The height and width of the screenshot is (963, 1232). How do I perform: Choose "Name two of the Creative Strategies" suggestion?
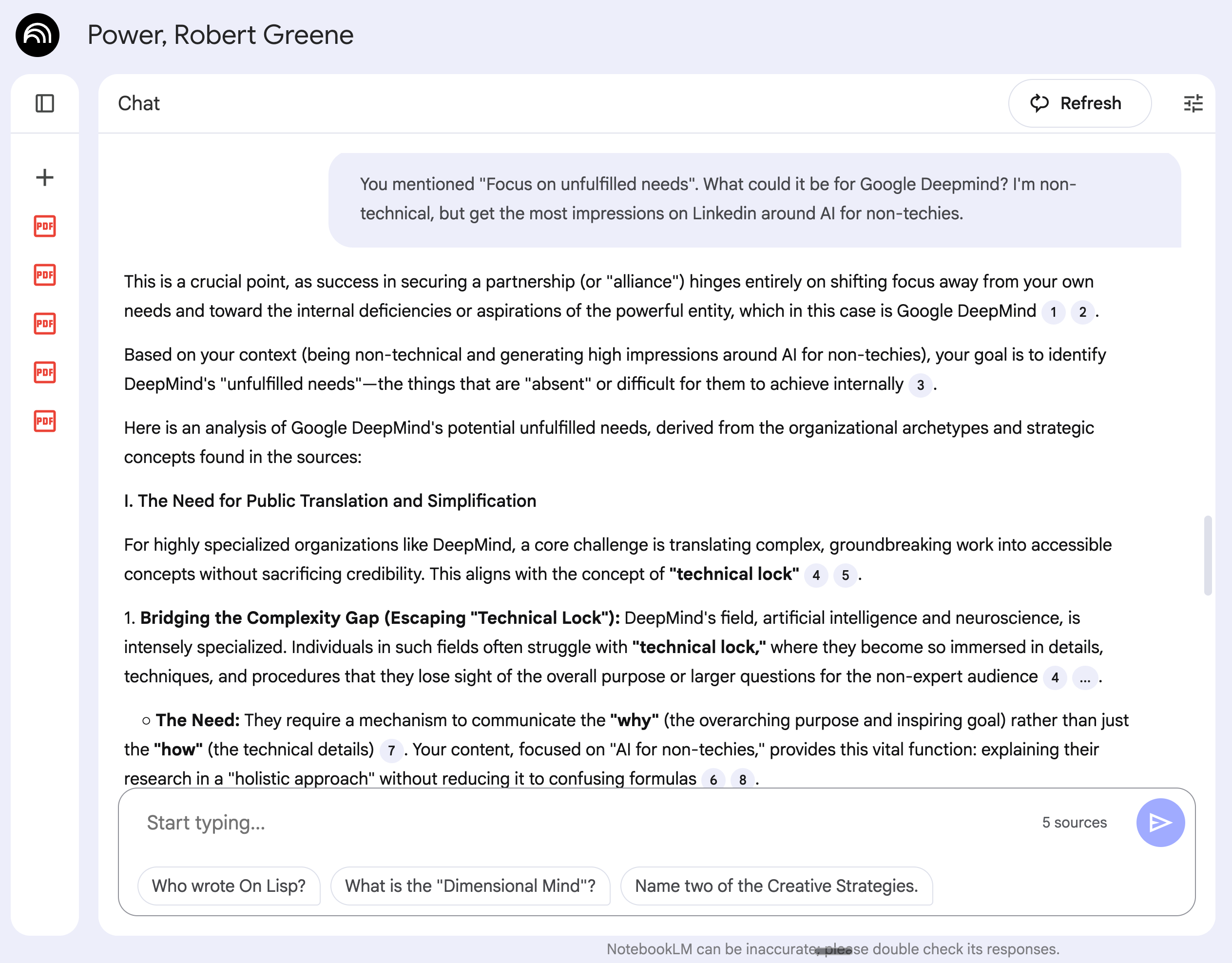[776, 886]
